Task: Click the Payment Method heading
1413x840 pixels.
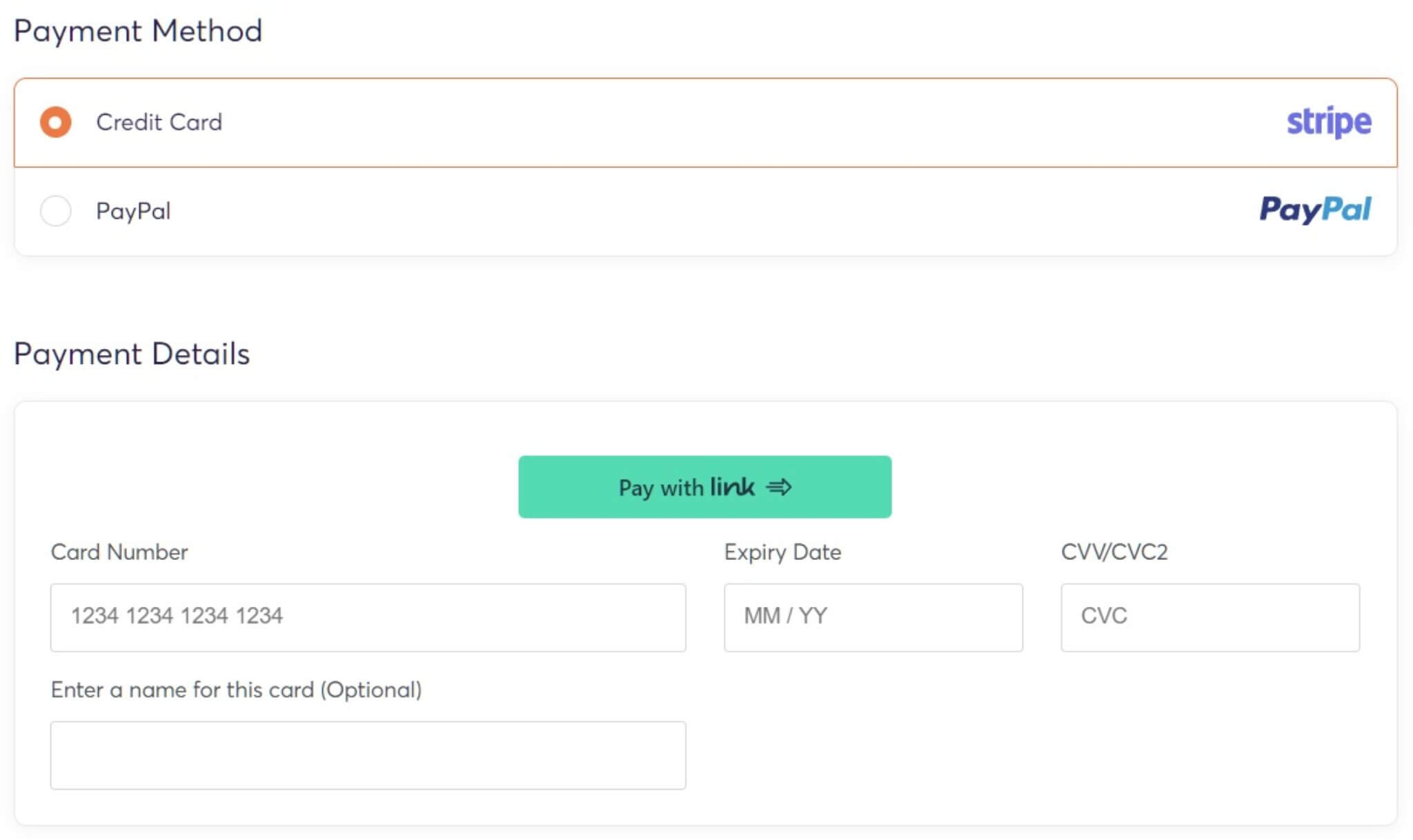Action: (x=138, y=31)
